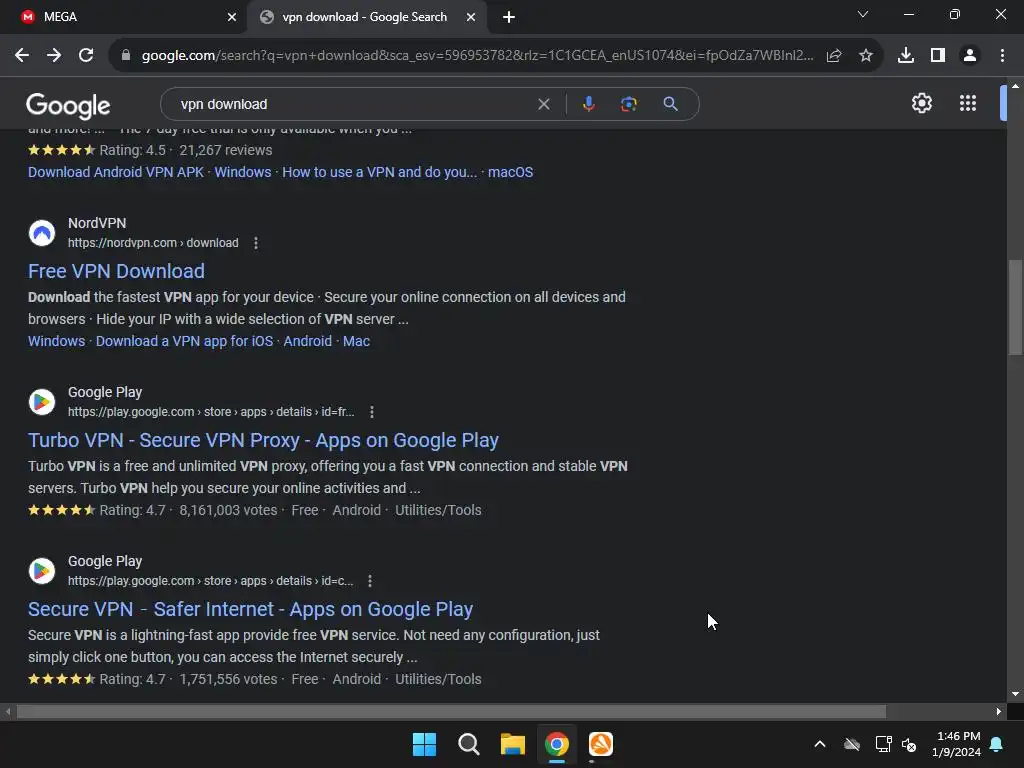
Task: Click the muted volume tray icon
Action: pos(909,744)
